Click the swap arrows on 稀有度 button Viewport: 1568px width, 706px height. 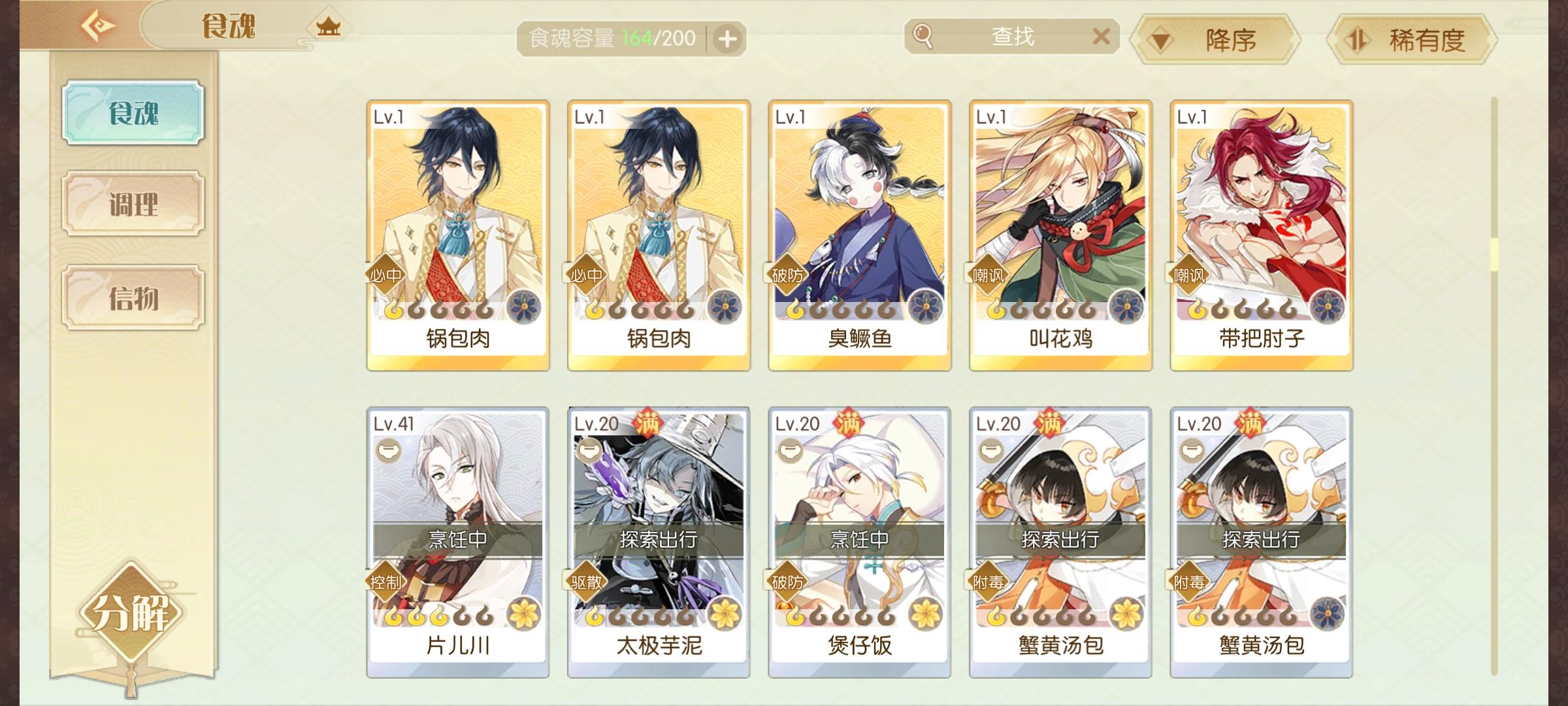[1356, 41]
